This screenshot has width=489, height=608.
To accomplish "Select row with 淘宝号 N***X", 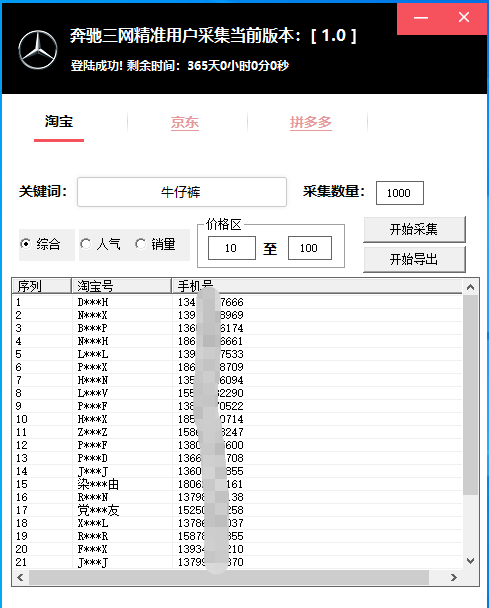I will click(237, 315).
